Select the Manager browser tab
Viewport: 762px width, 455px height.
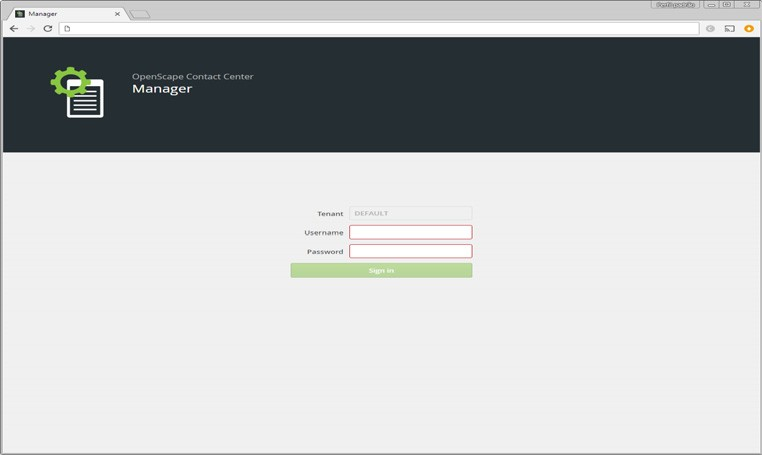pyautogui.click(x=68, y=14)
